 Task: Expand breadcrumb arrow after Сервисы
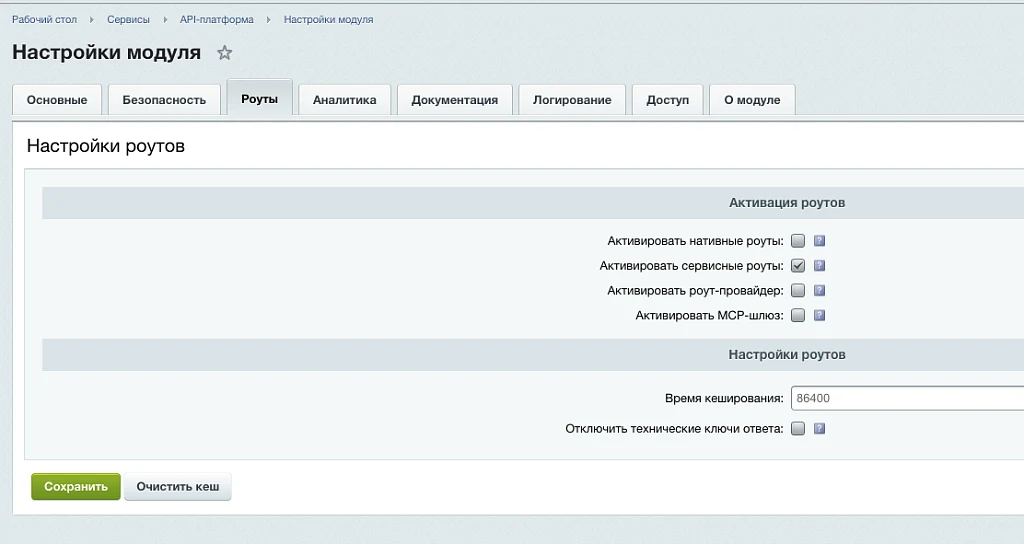(x=165, y=20)
